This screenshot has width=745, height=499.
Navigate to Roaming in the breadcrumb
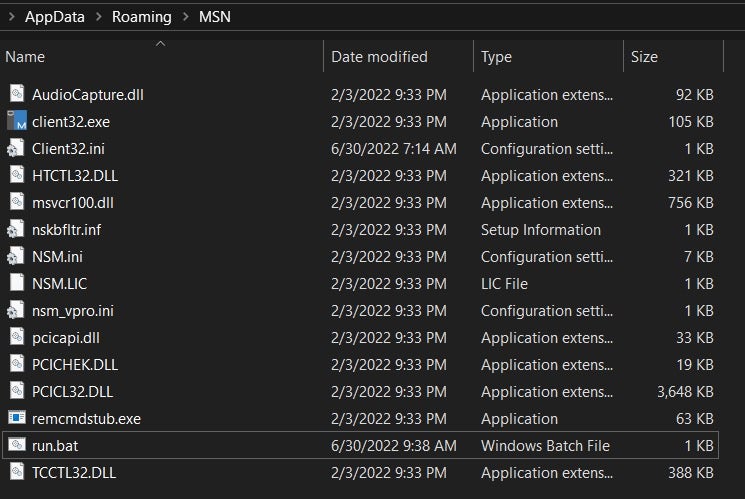click(140, 17)
